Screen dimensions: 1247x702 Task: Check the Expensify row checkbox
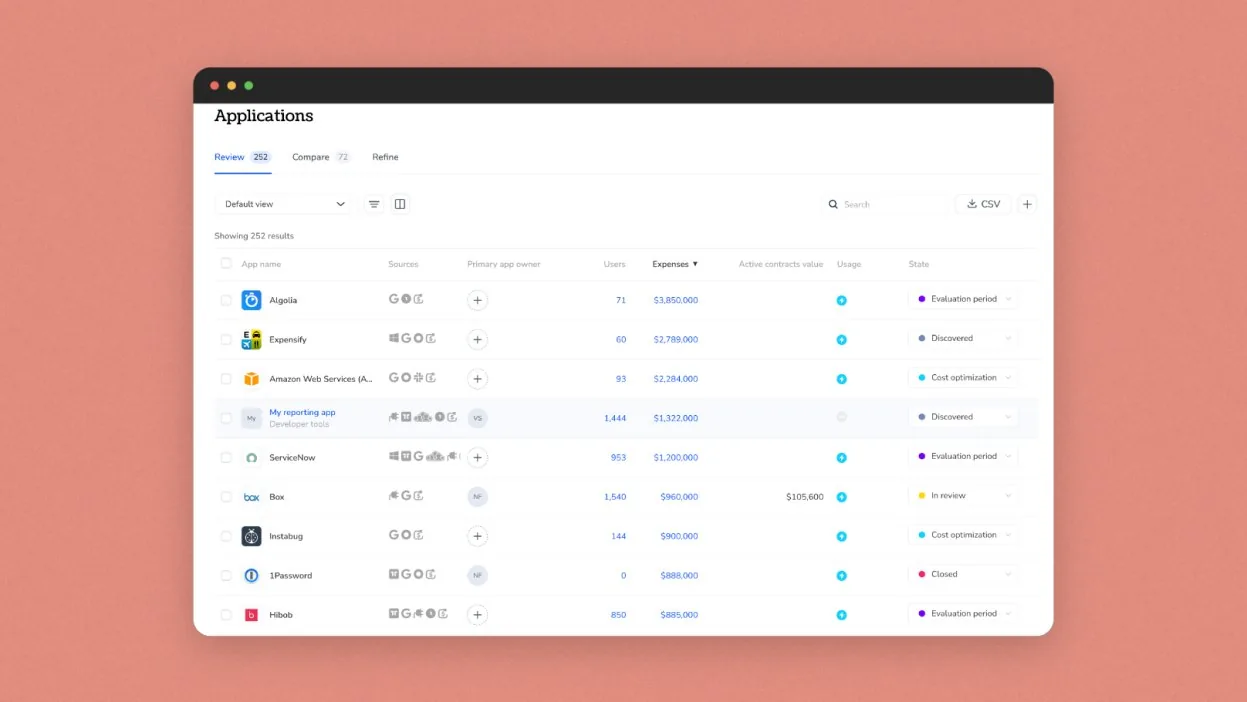coord(226,339)
